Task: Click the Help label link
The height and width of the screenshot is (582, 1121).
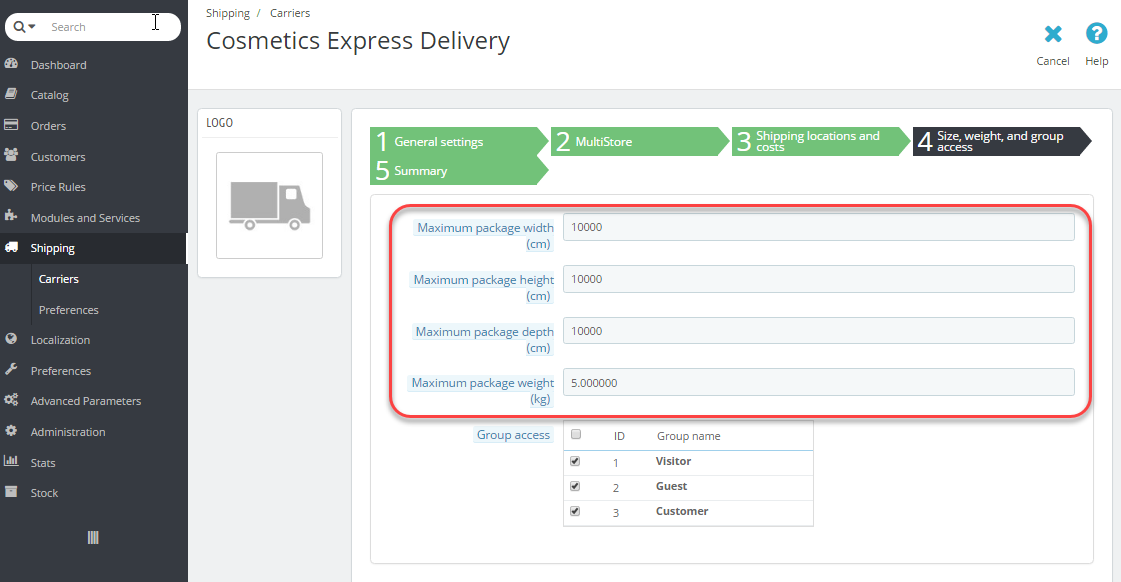Action: 1097,61
